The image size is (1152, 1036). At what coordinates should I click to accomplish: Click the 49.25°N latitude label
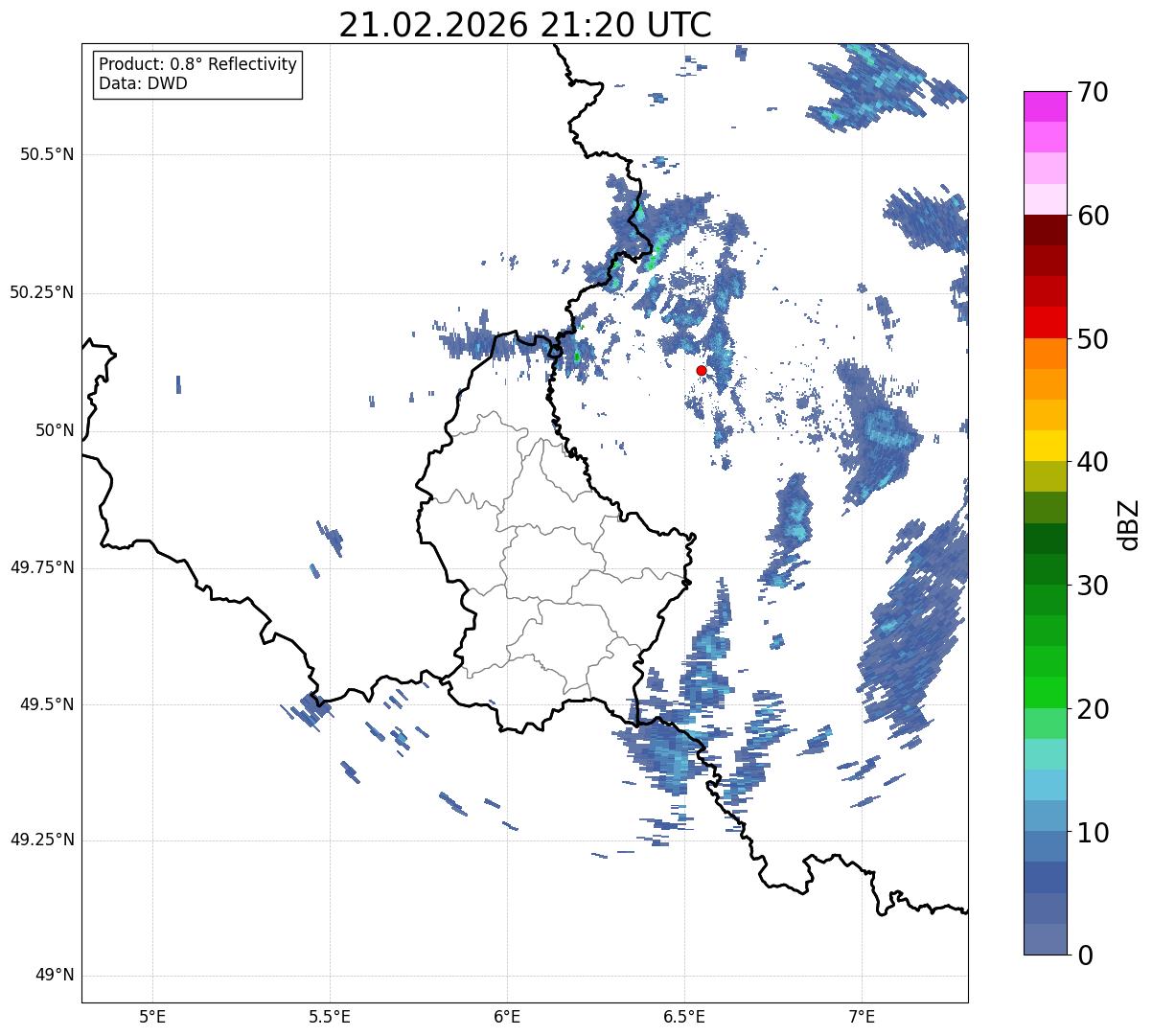pyautogui.click(x=41, y=840)
